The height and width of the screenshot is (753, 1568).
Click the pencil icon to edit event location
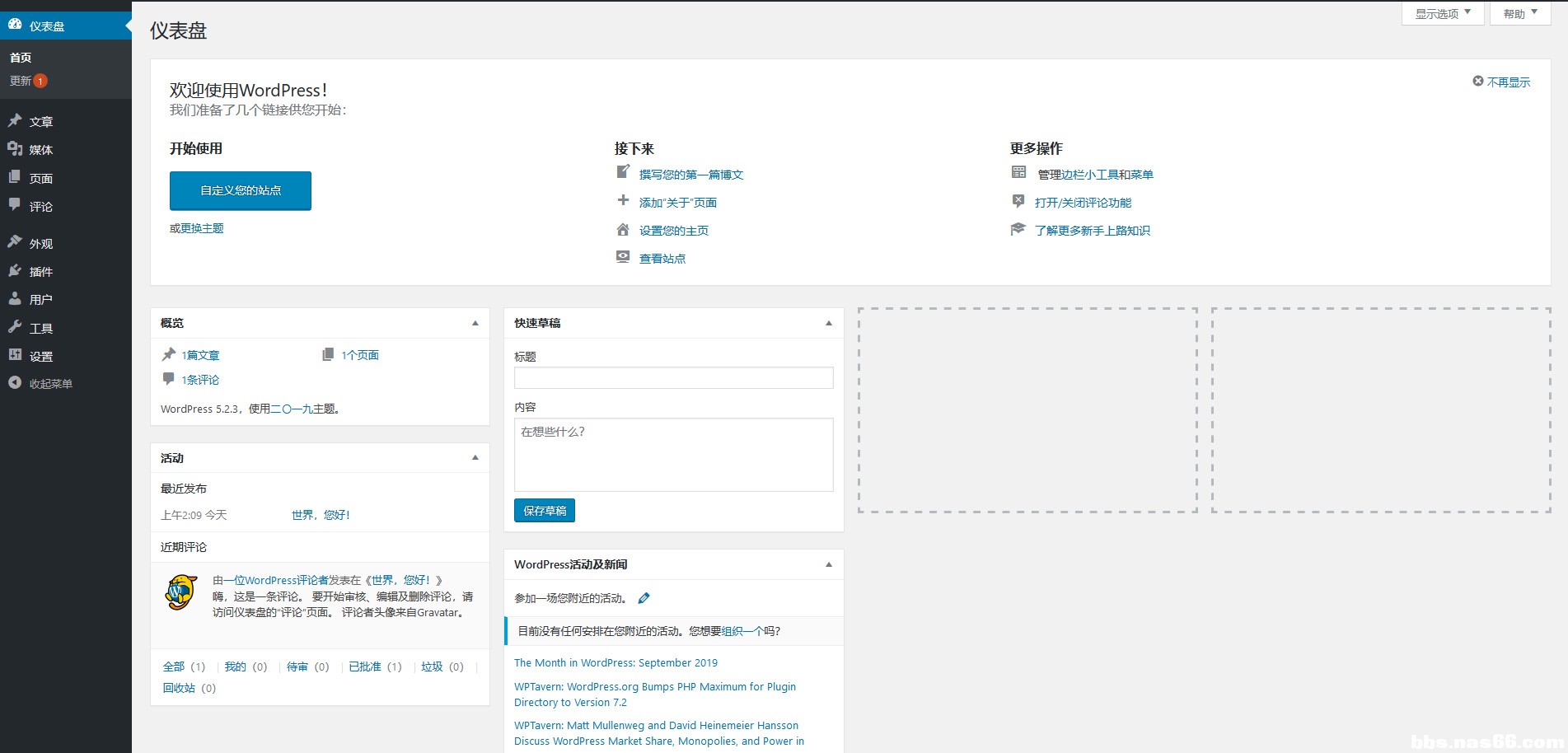(x=644, y=598)
